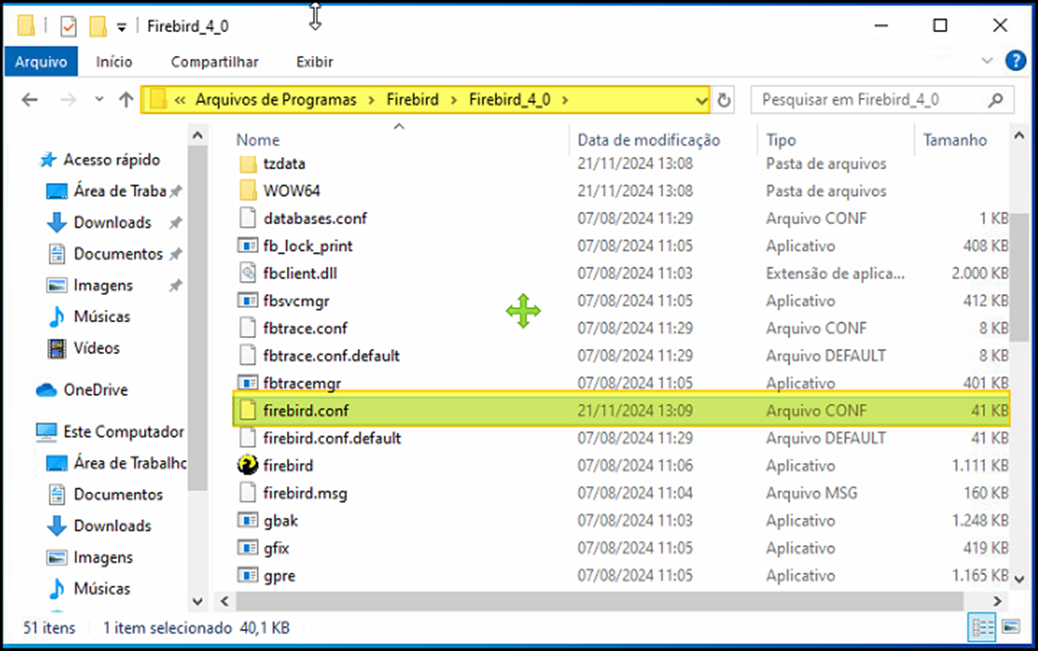Click the gbak application icon

click(x=248, y=521)
